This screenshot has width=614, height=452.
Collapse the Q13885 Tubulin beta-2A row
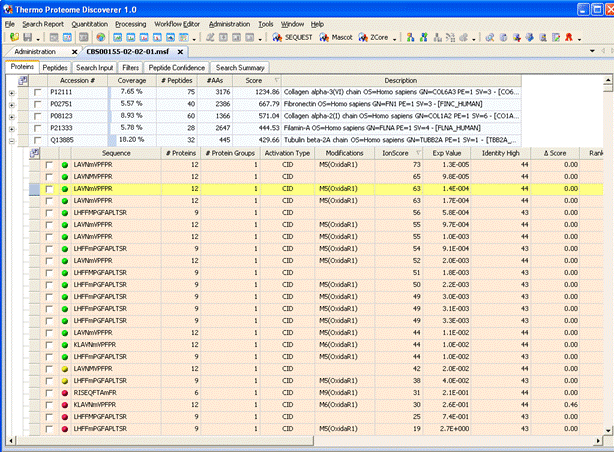click(x=12, y=141)
